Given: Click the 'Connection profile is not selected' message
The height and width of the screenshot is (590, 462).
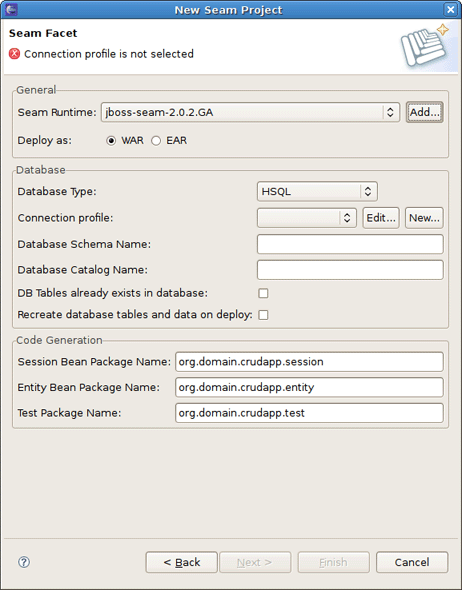Looking at the screenshot, I should (109, 54).
